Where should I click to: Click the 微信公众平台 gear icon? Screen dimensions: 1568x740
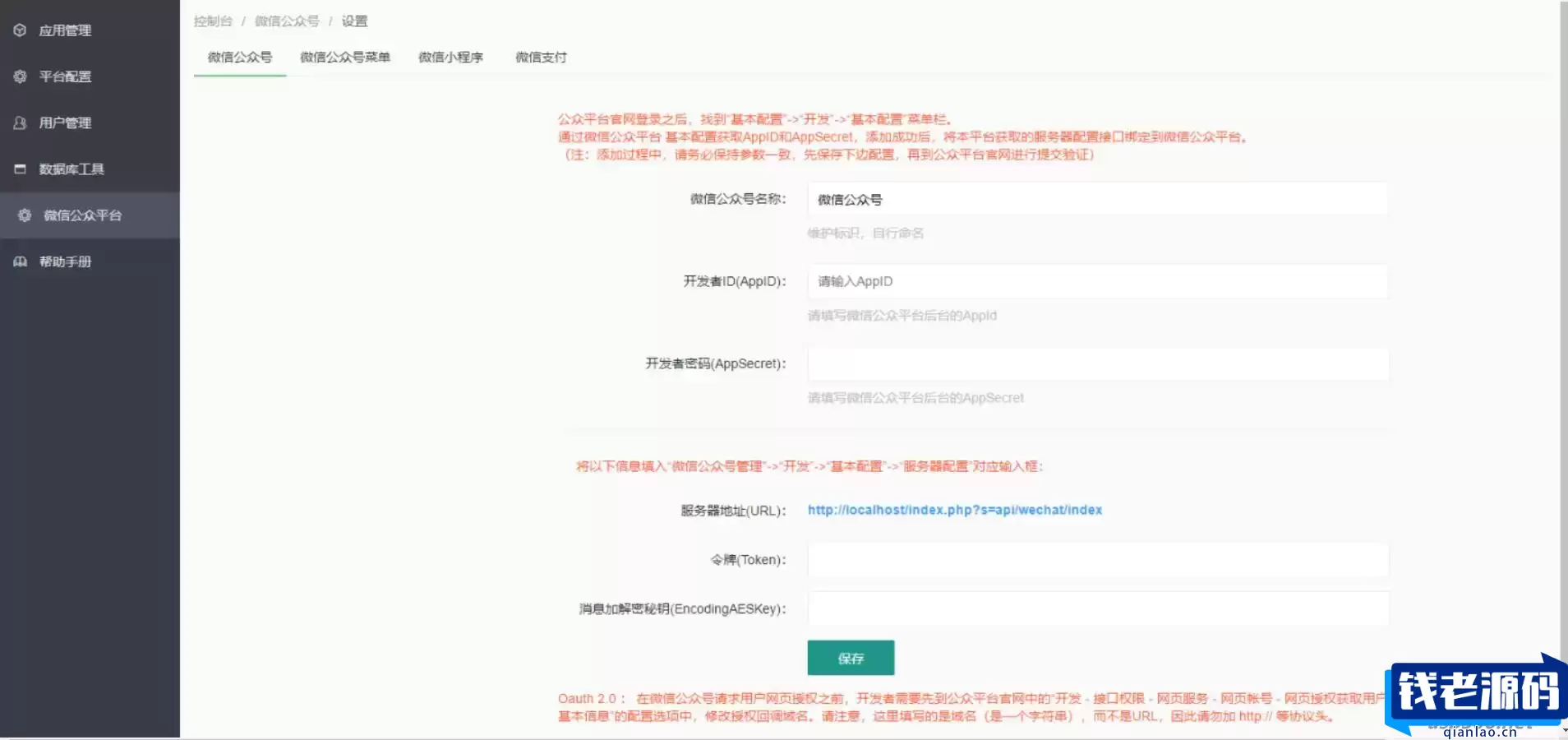(25, 215)
